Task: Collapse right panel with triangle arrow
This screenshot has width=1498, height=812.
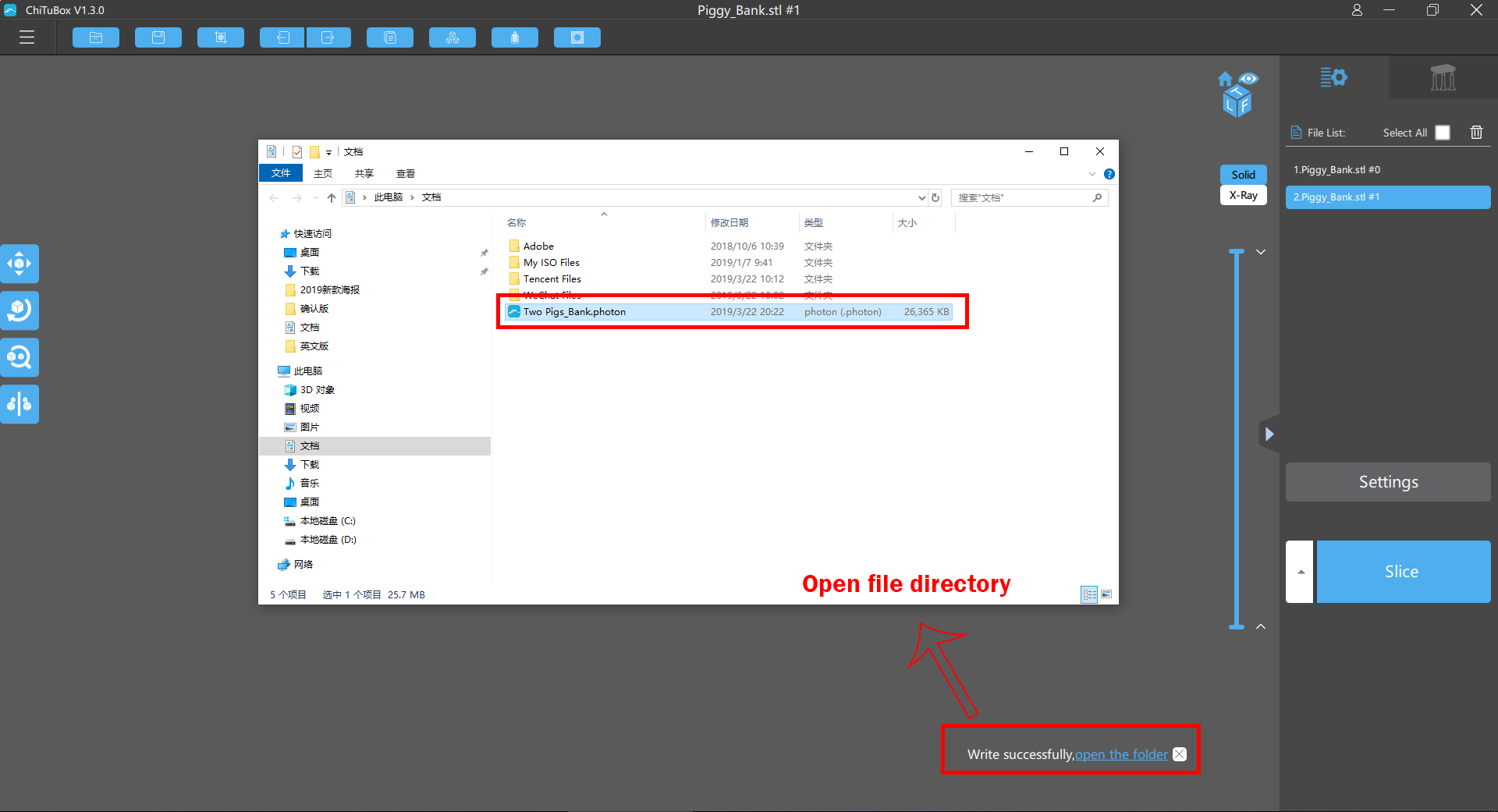Action: coord(1269,434)
